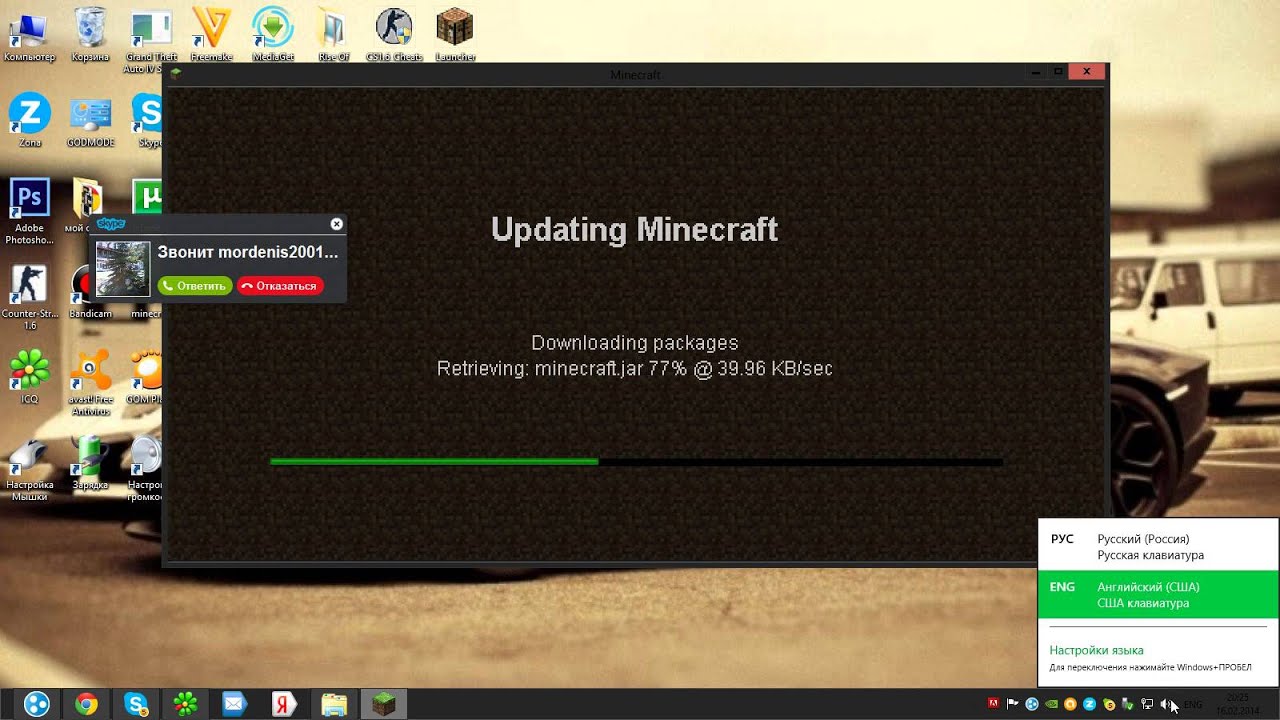Image resolution: width=1280 pixels, height=720 pixels.
Task: Select the MediaGet desktop shortcut
Action: (x=272, y=35)
